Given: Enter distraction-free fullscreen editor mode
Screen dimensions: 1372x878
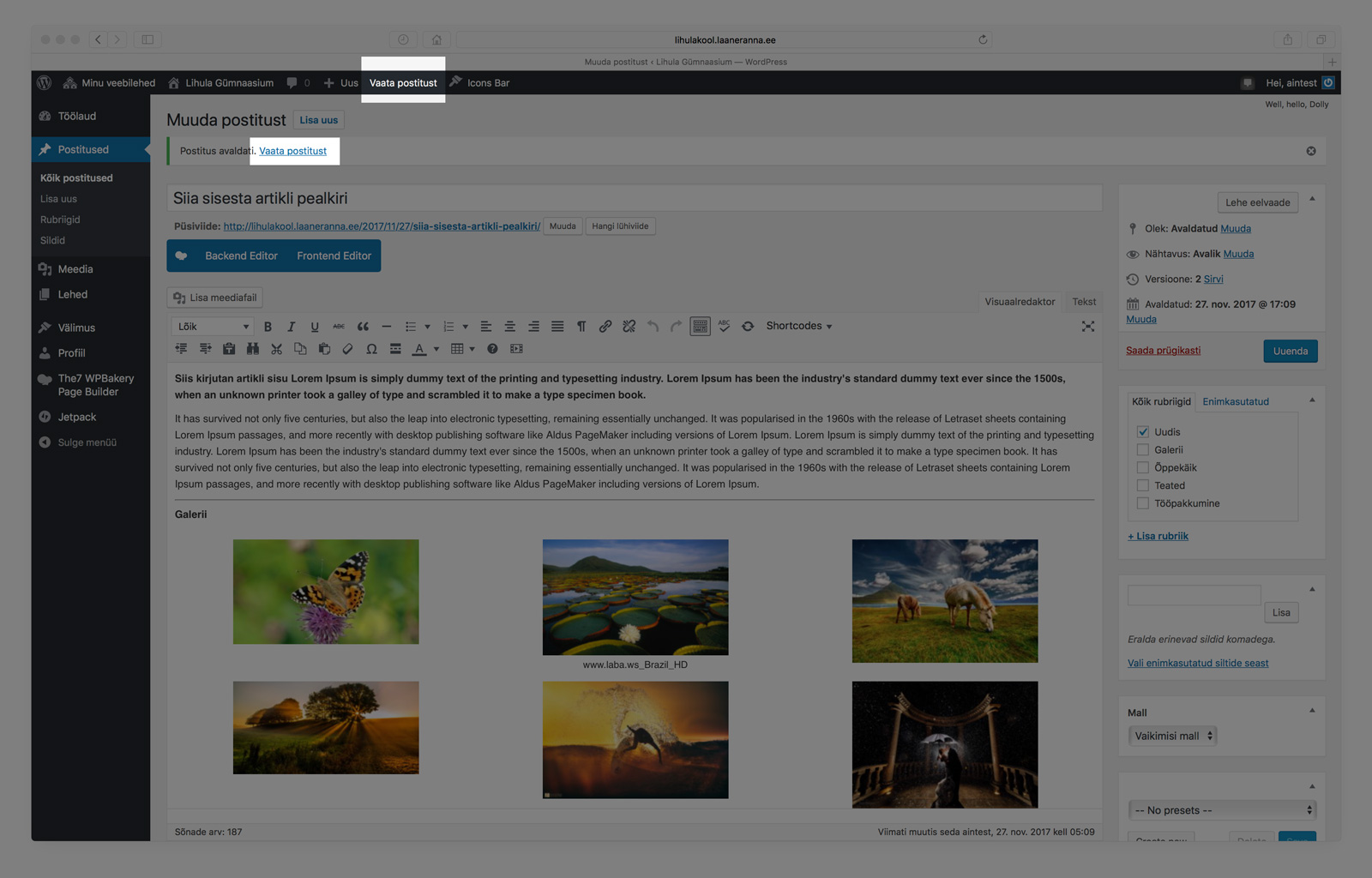Looking at the screenshot, I should click(x=1087, y=327).
